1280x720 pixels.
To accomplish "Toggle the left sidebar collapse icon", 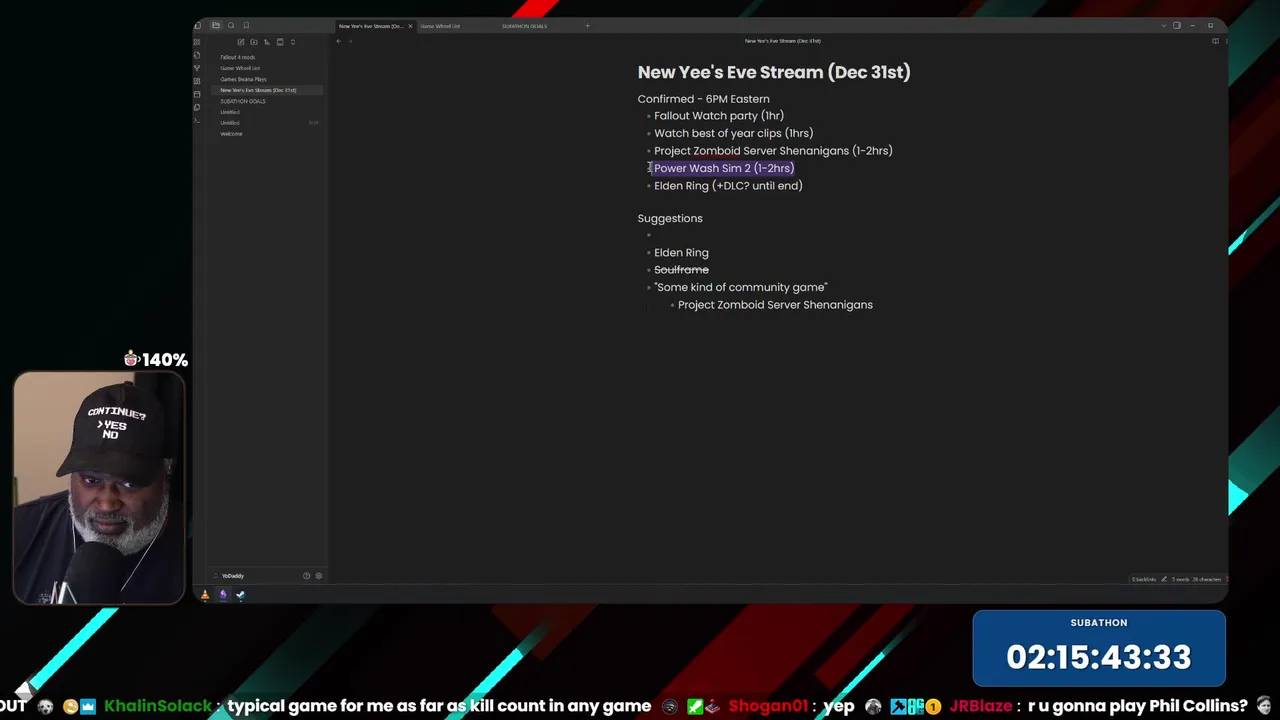I will click(197, 26).
